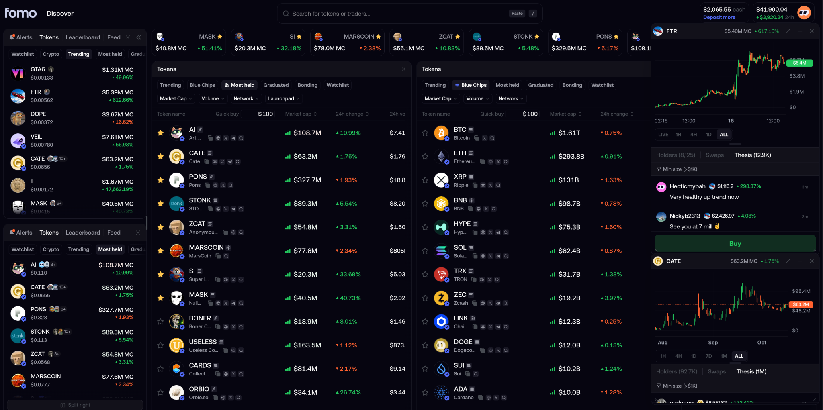This screenshot has height=410, width=823.
Task: Star the USELESS token row
Action: point(161,345)
